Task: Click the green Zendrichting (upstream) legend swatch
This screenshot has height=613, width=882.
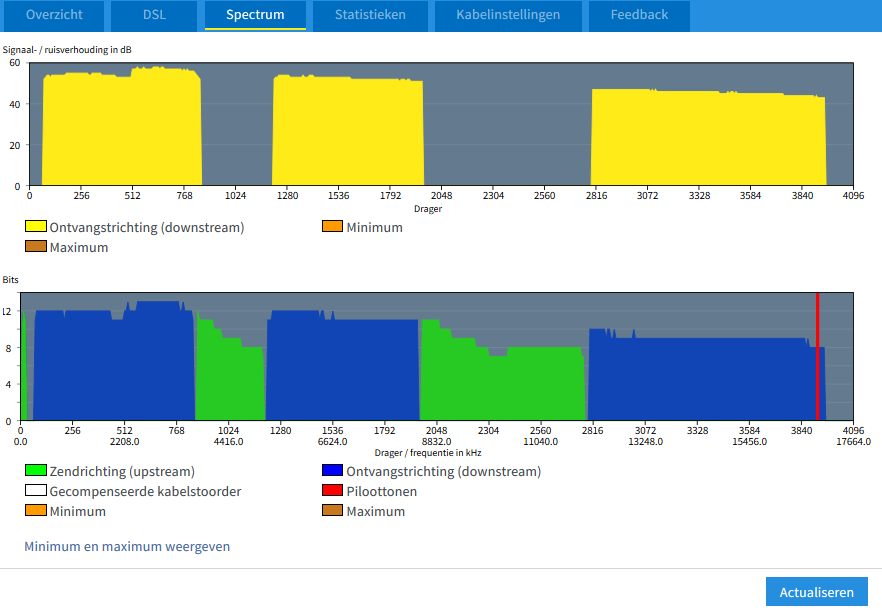Action: coord(36,471)
